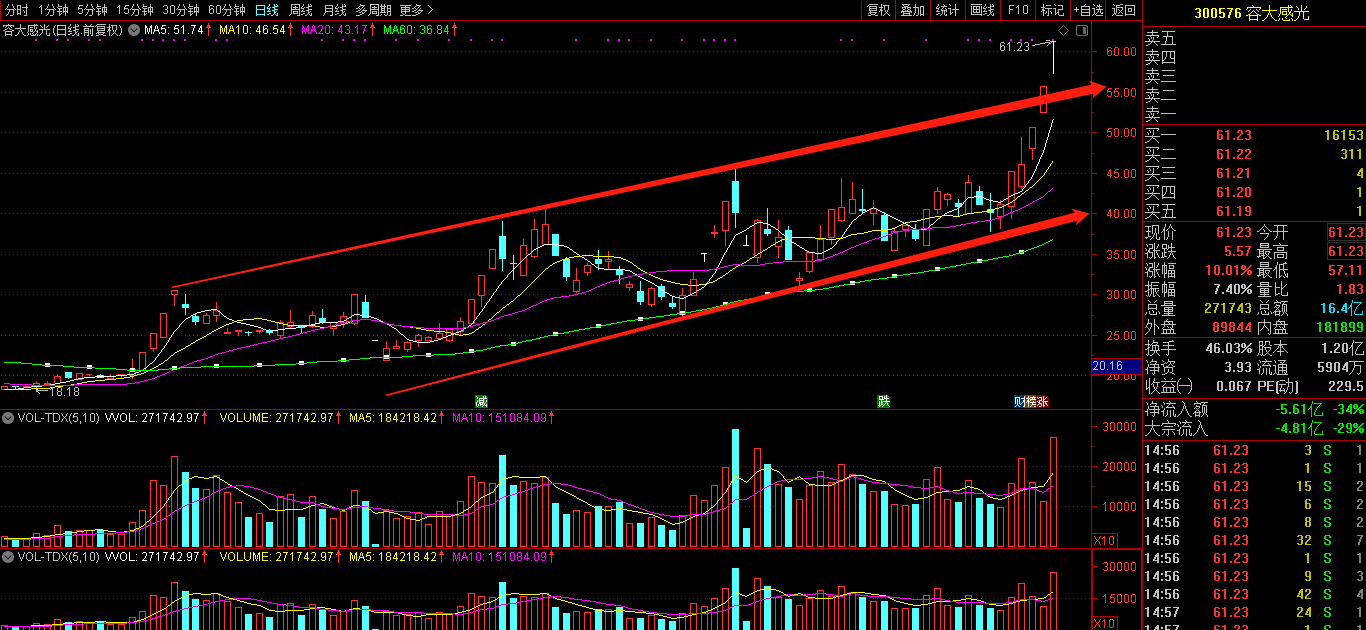Open the 多周期 multi-period view
1366x630 pixels.
pos(374,10)
